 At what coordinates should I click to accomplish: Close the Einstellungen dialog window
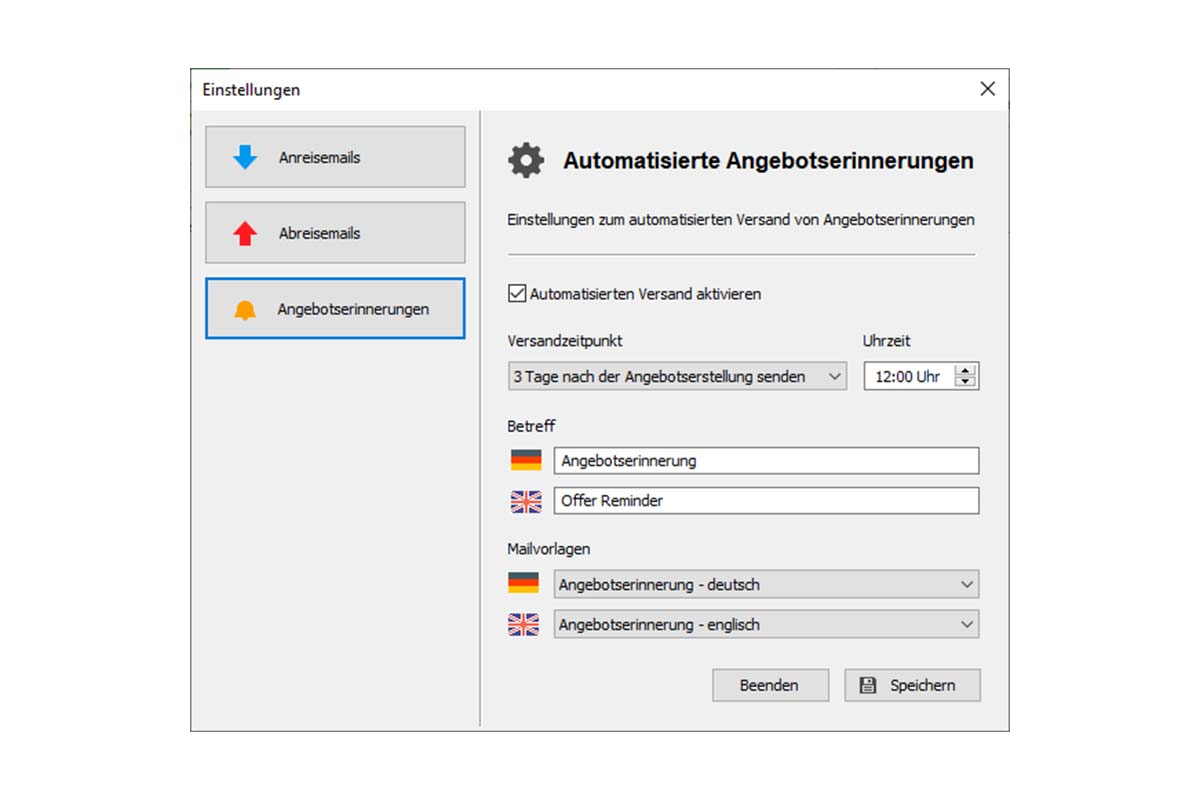click(x=988, y=89)
